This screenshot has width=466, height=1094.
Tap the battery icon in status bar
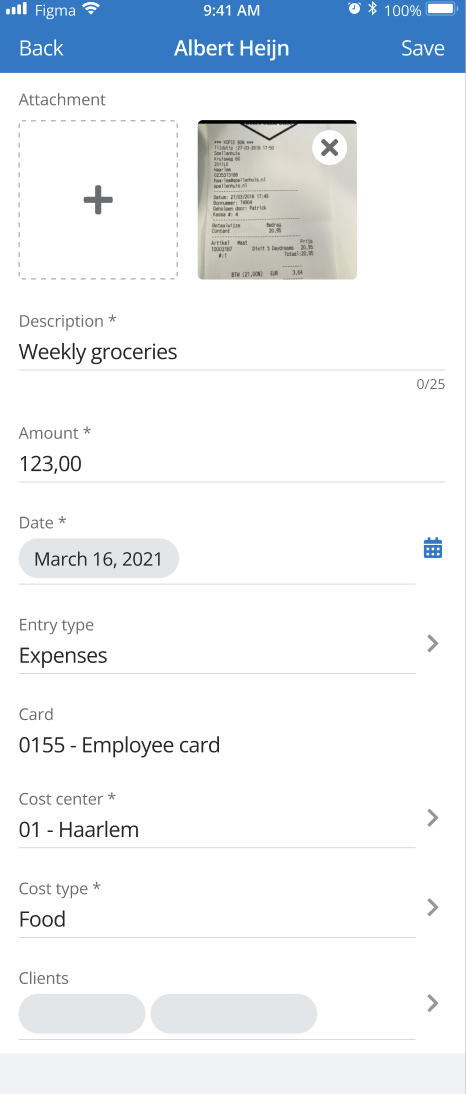(x=443, y=9)
